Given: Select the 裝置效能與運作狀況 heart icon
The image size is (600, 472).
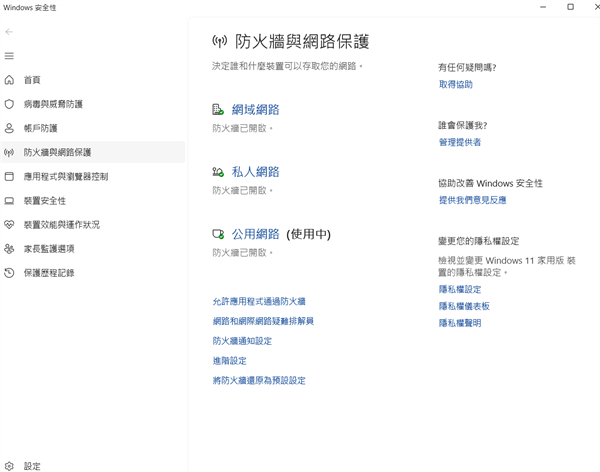Looking at the screenshot, I should pos(10,225).
